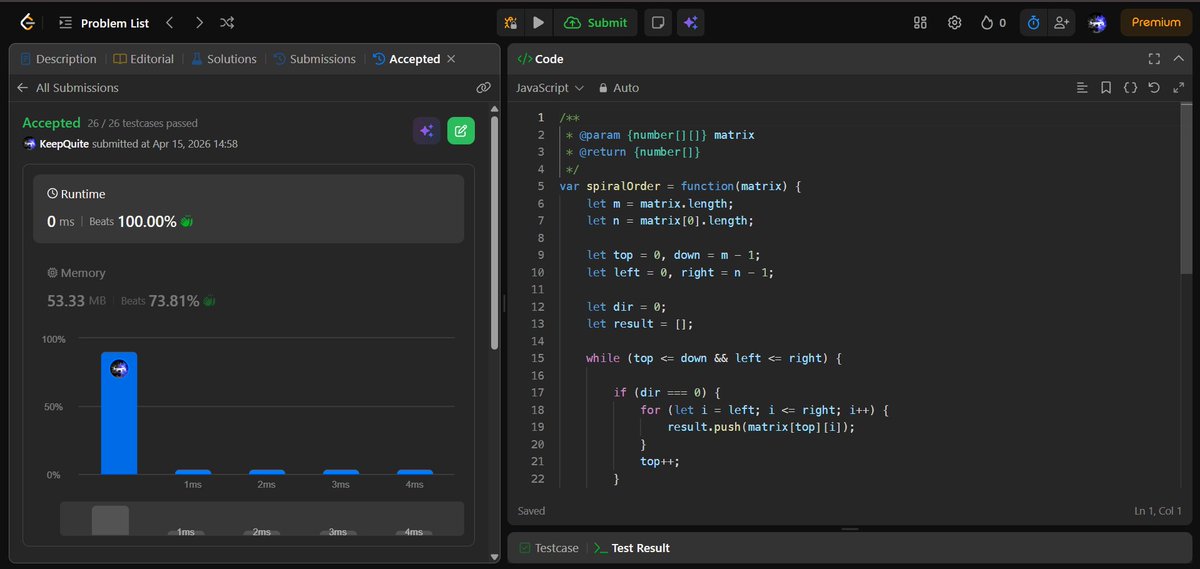Reset code with the undo arrow icon

pyautogui.click(x=1154, y=88)
